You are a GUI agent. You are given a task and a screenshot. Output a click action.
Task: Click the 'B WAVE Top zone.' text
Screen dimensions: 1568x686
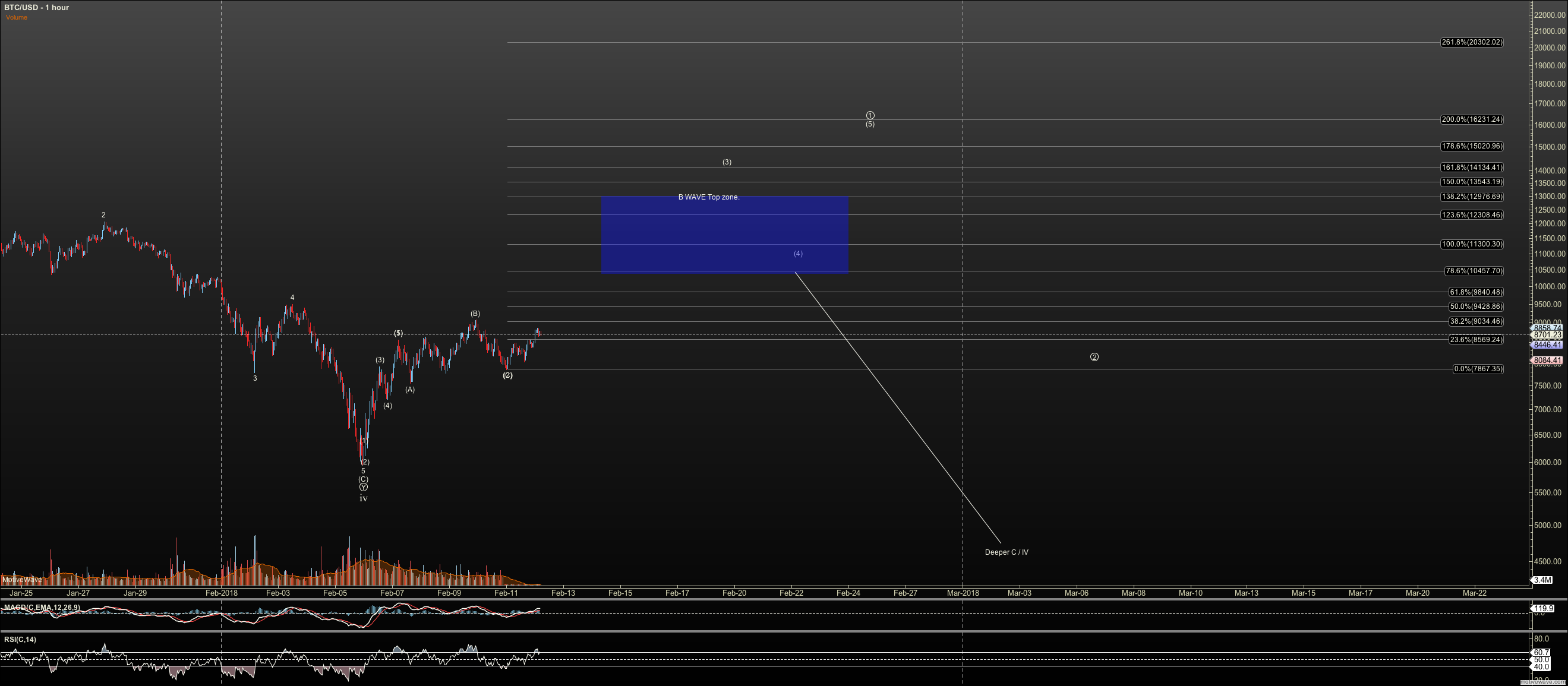pos(708,197)
